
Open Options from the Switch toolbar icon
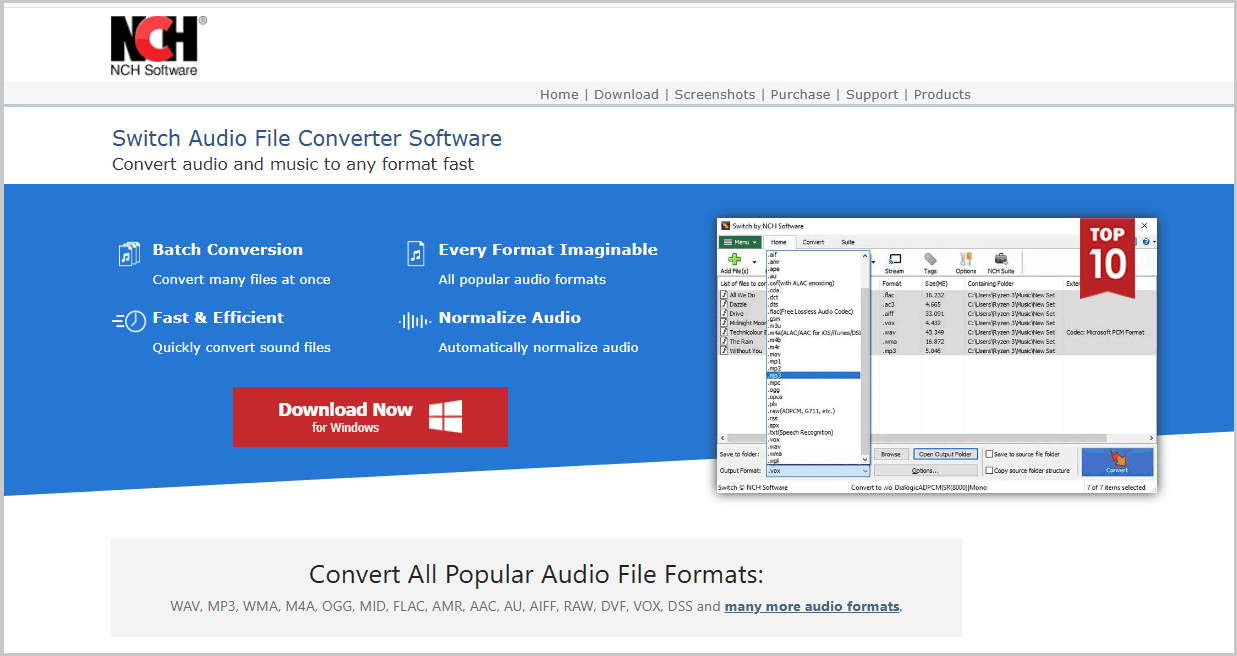point(965,259)
